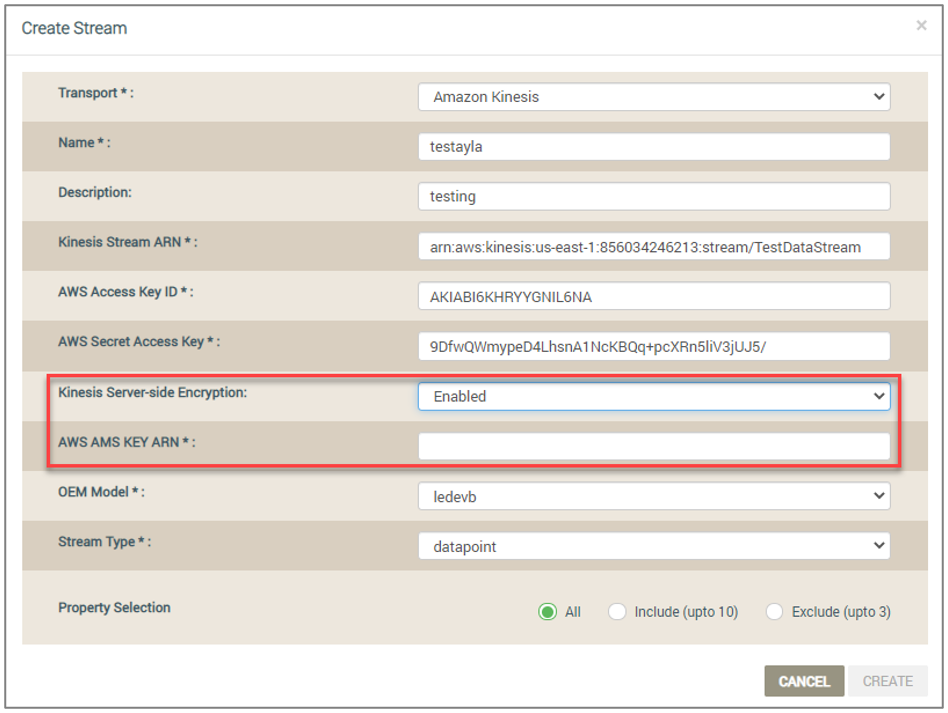Click the AWS AMS KEY ARN label
This screenshot has height=713, width=948.
(126, 442)
